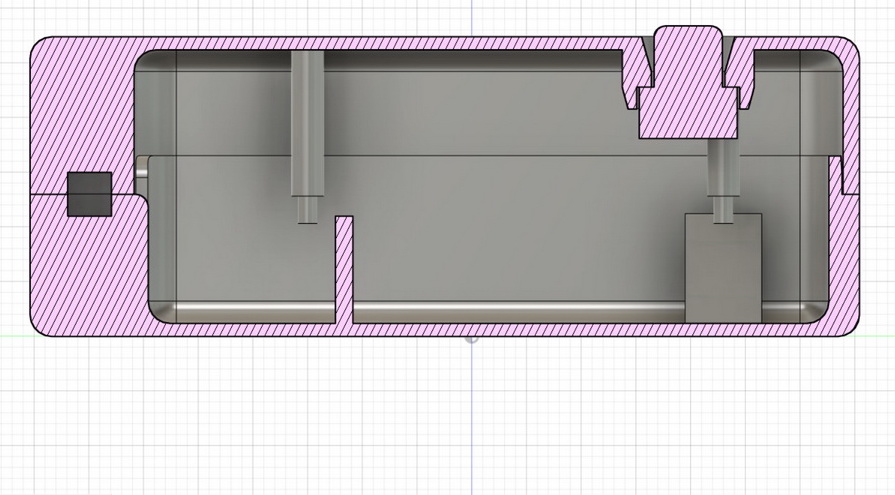Select the hatched plug protruding through the top
Image resolution: width=895 pixels, height=495 pixels.
click(688, 82)
